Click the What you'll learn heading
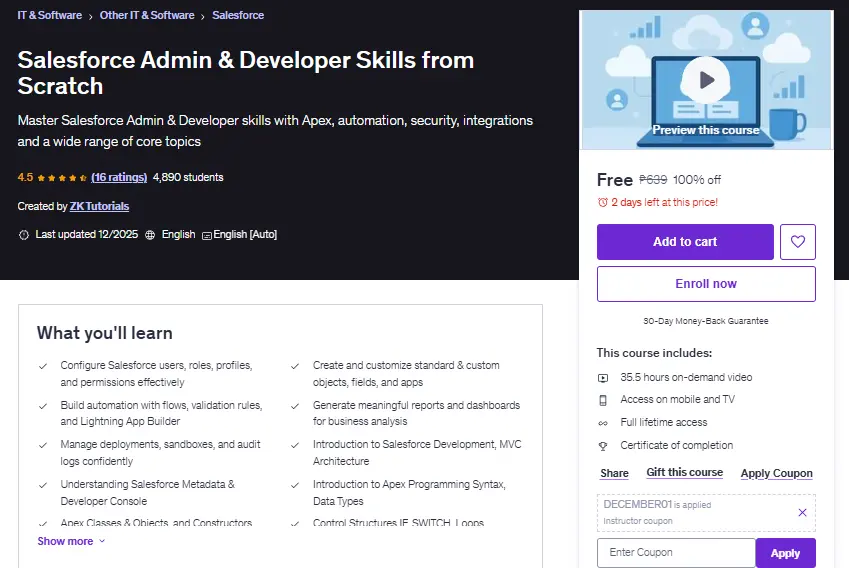This screenshot has height=568, width=849. tap(105, 333)
